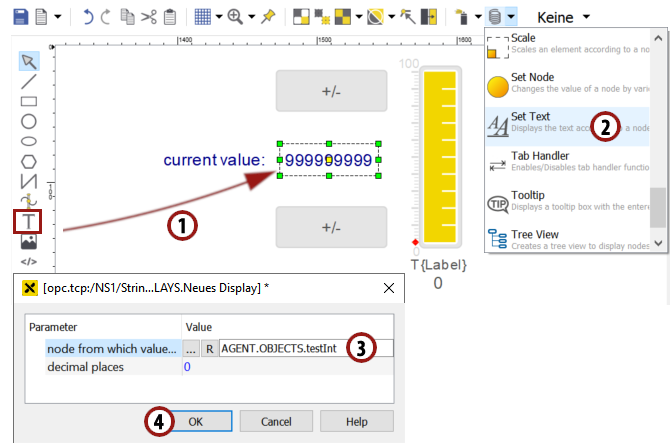This screenshot has height=446, width=670.
Task: Select the Rectangle shape tool
Action: coord(28,101)
